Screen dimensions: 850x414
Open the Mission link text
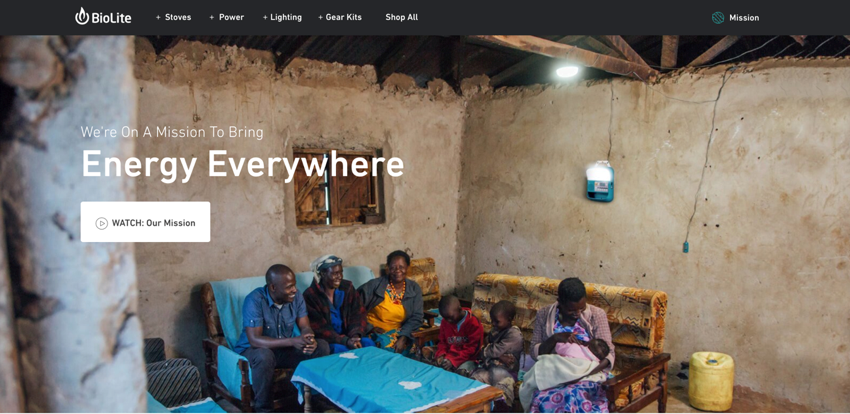coord(744,18)
